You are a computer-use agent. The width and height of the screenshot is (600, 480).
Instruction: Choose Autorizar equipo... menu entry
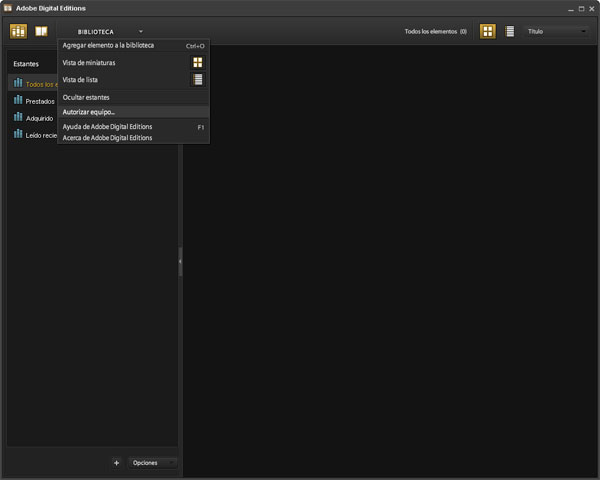[133, 112]
